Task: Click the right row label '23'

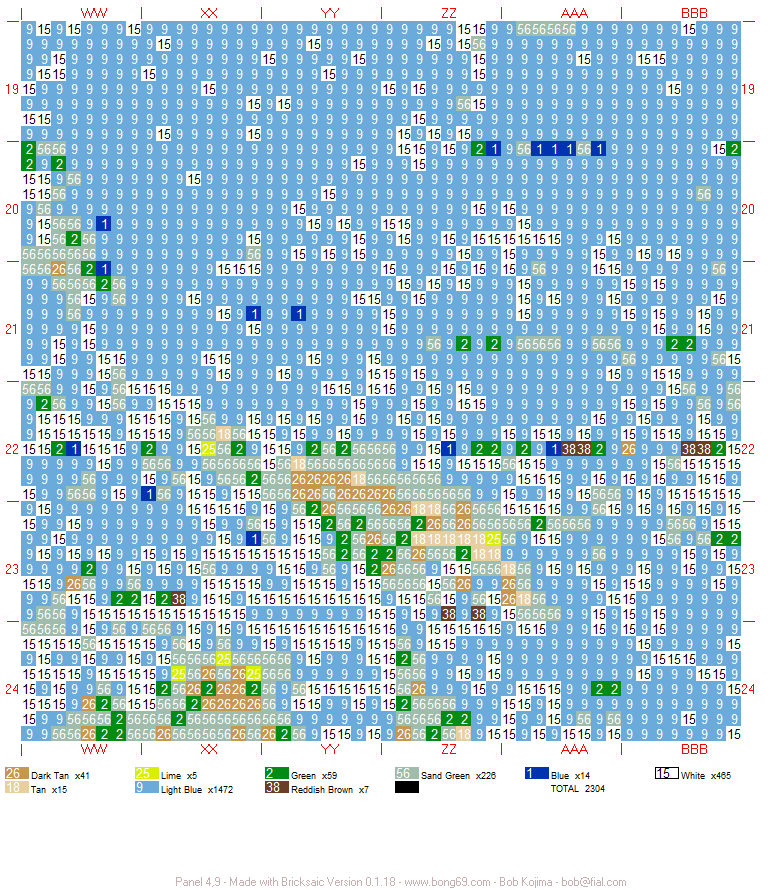Action: (748, 569)
